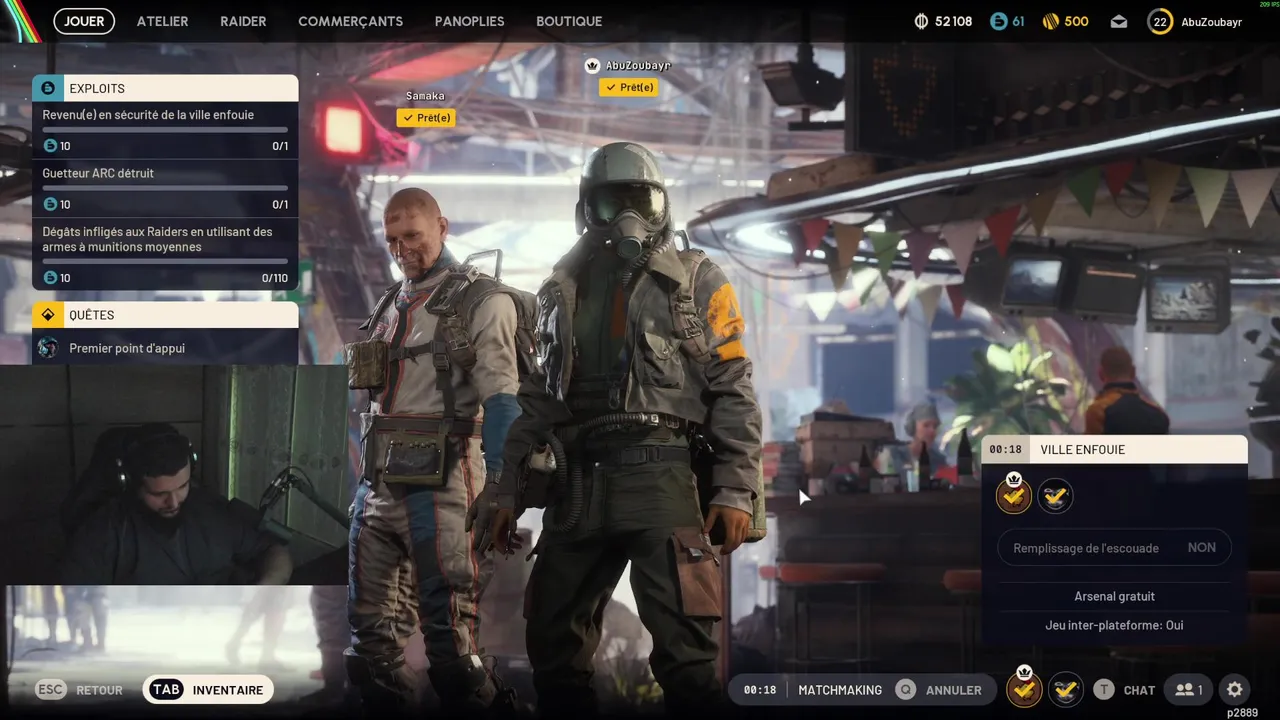Toggle Remplissage de l'escouade NON
The width and height of the screenshot is (1280, 720).
[x=1114, y=548]
